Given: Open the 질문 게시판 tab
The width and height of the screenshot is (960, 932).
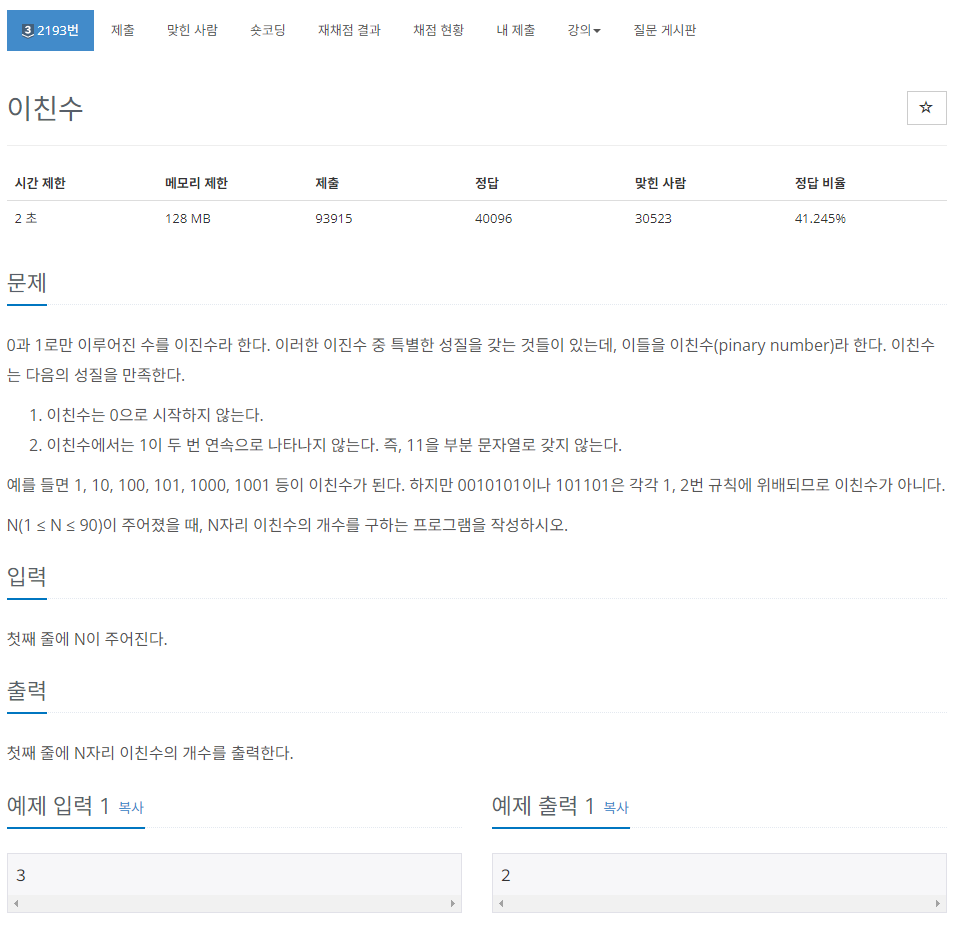Looking at the screenshot, I should tap(664, 31).
